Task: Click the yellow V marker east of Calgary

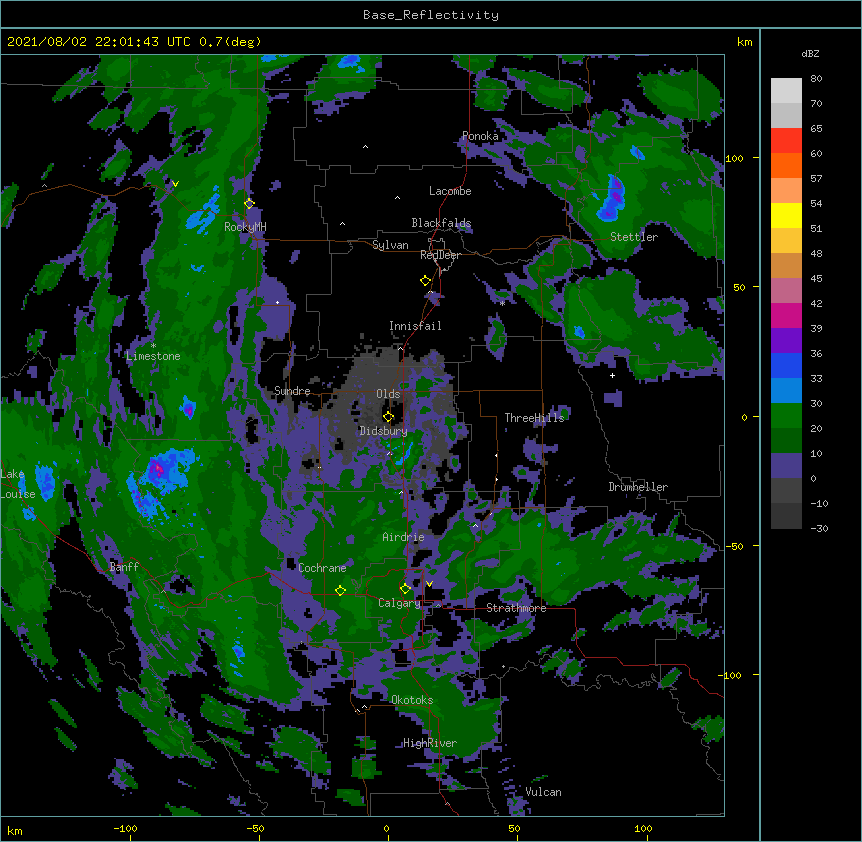Action: [429, 584]
